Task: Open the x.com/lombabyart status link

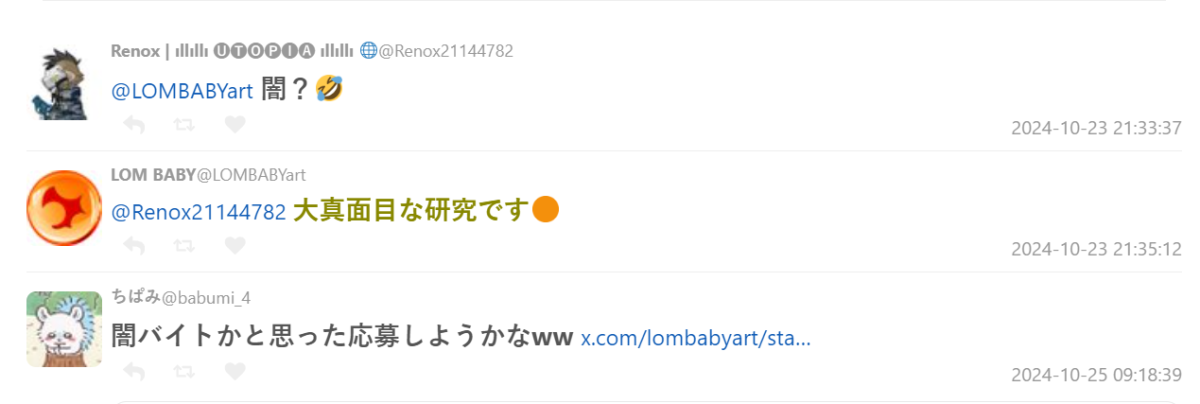Action: click(696, 338)
